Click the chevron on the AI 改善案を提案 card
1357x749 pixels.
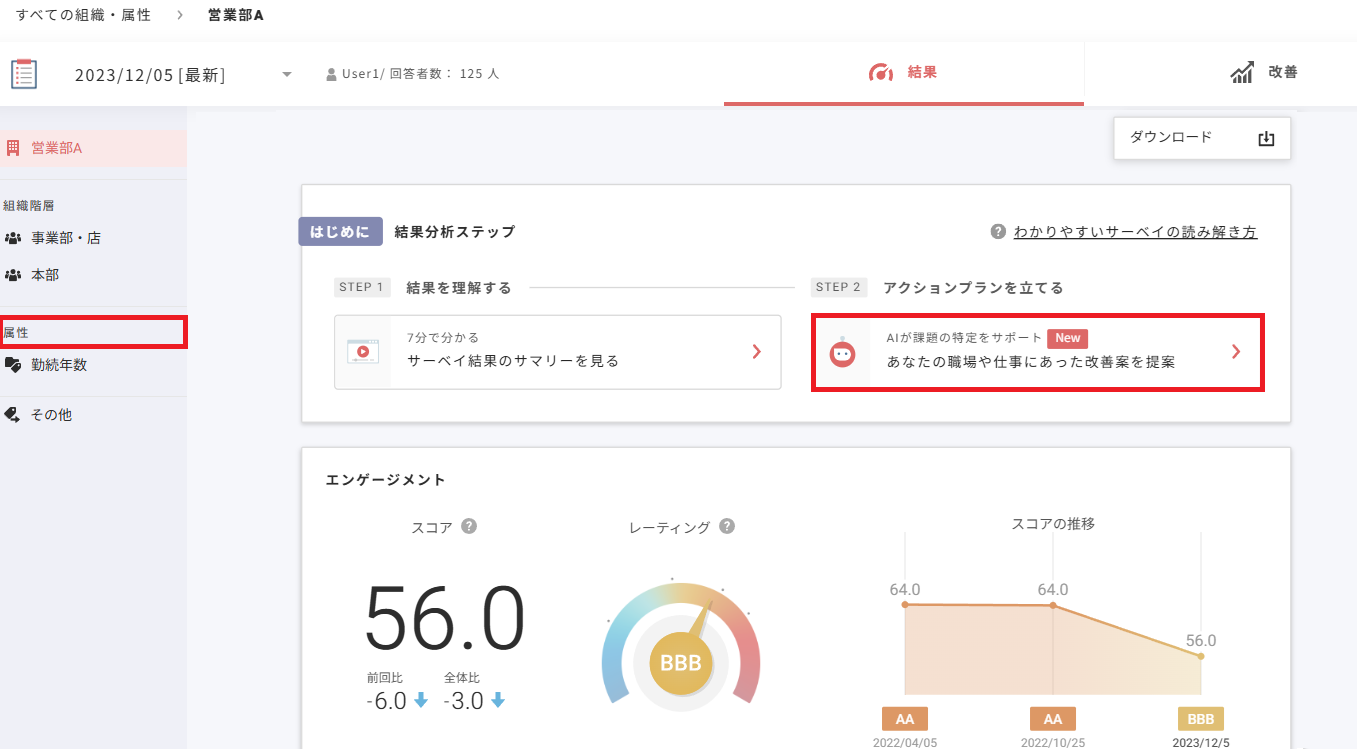click(x=1236, y=352)
